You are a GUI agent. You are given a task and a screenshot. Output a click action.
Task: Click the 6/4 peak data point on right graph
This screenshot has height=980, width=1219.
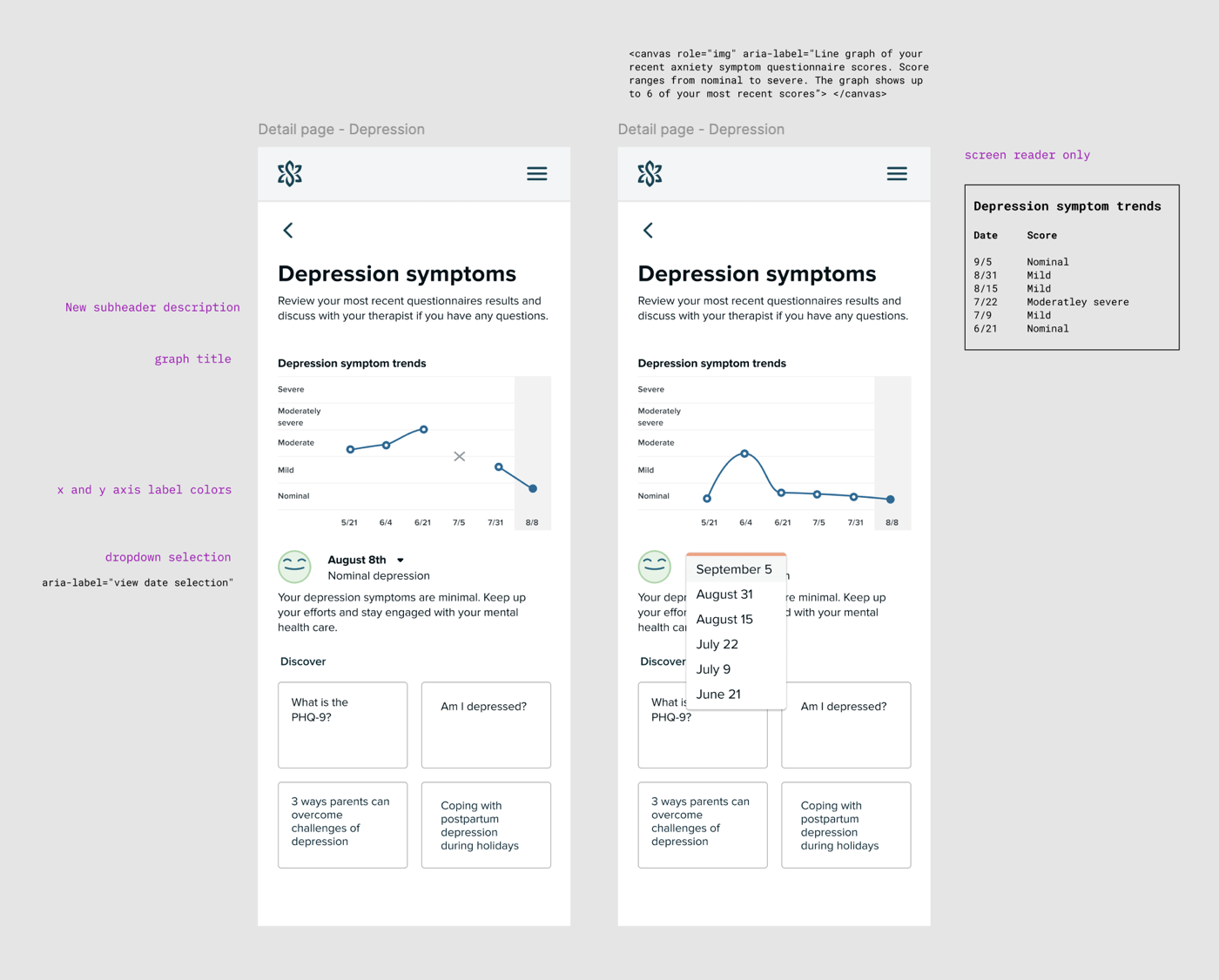click(x=744, y=453)
